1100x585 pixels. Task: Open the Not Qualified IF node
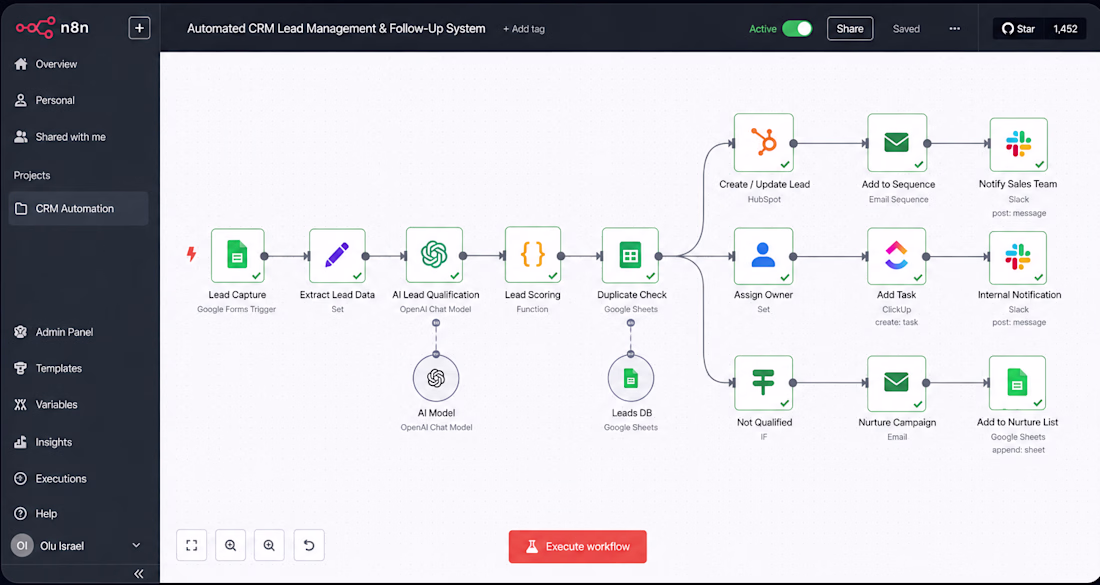763,383
